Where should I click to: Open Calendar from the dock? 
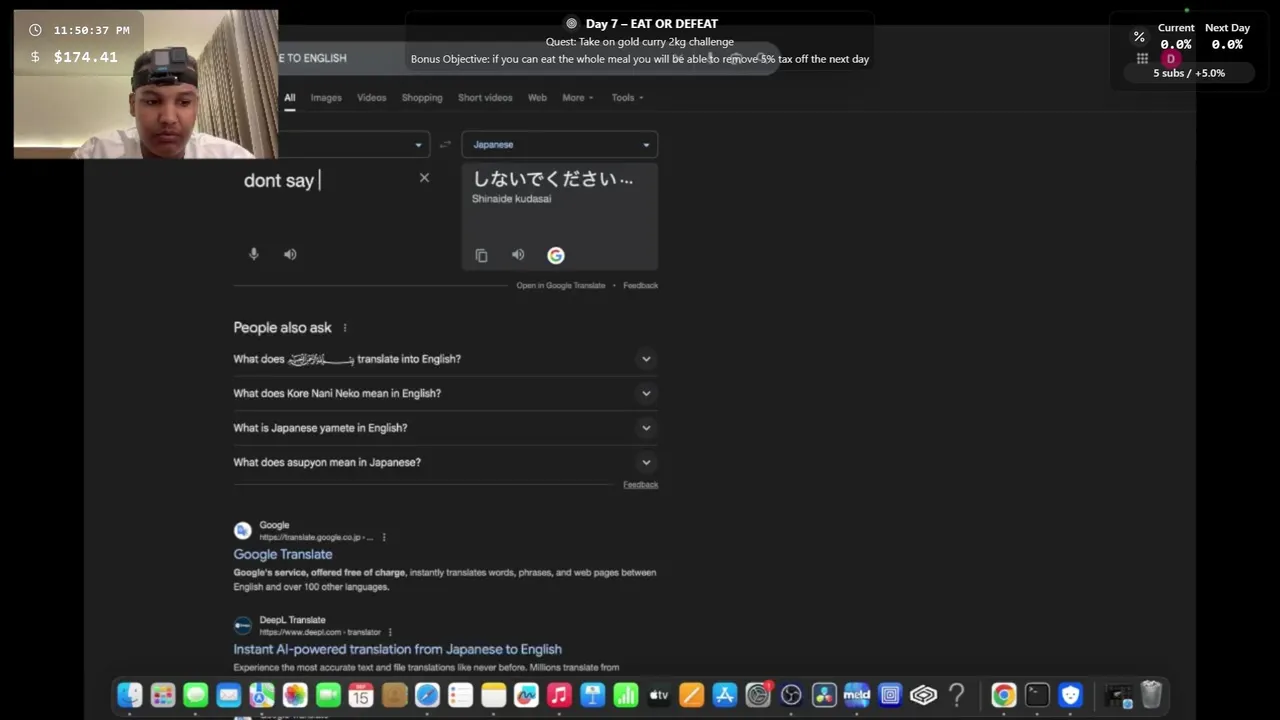click(x=361, y=695)
